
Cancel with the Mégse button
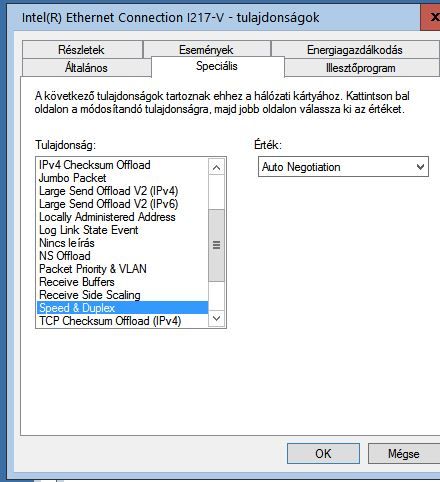point(404,453)
